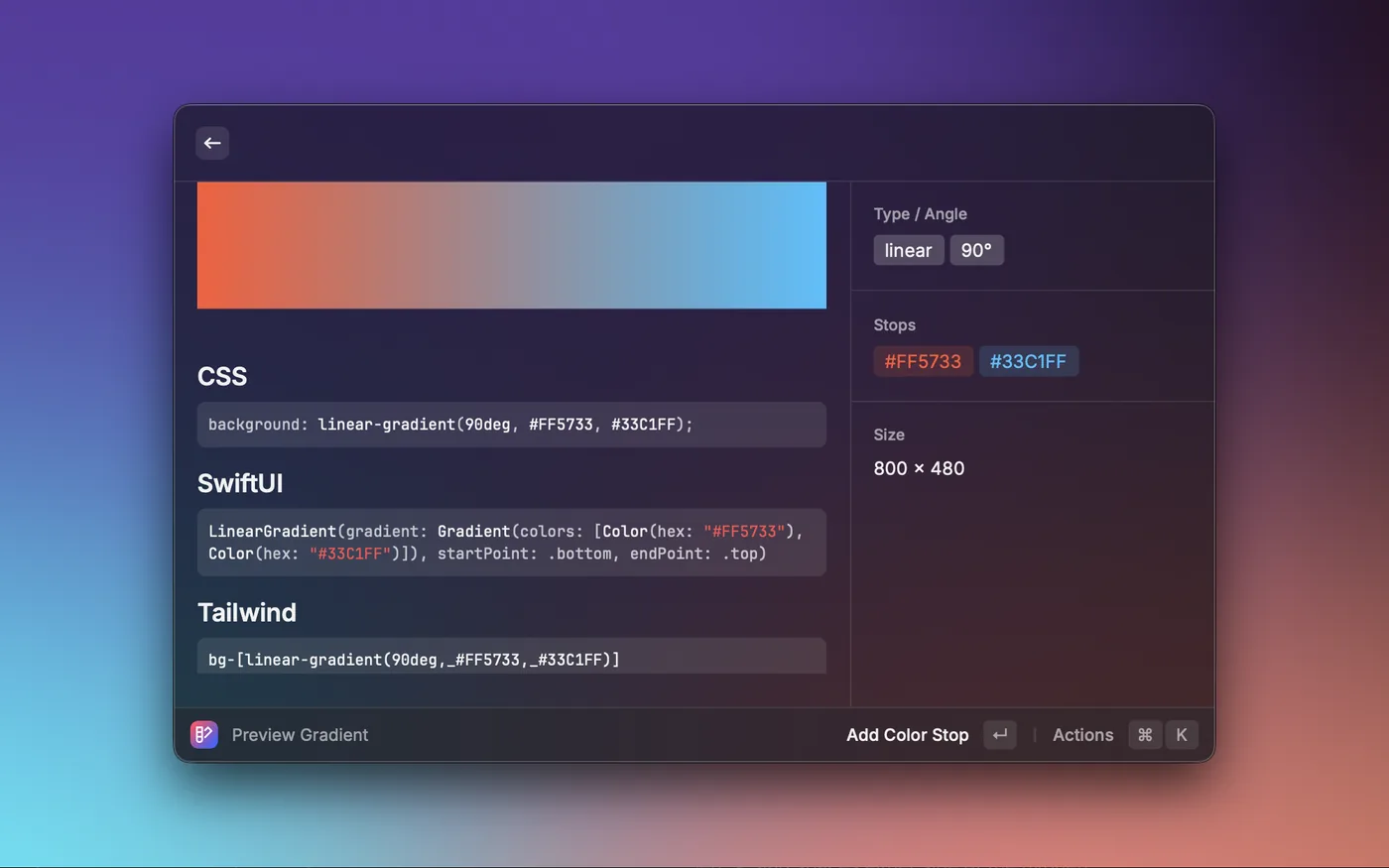Click the 800 × 480 size value
The width and height of the screenshot is (1389, 868).
pyautogui.click(x=919, y=468)
